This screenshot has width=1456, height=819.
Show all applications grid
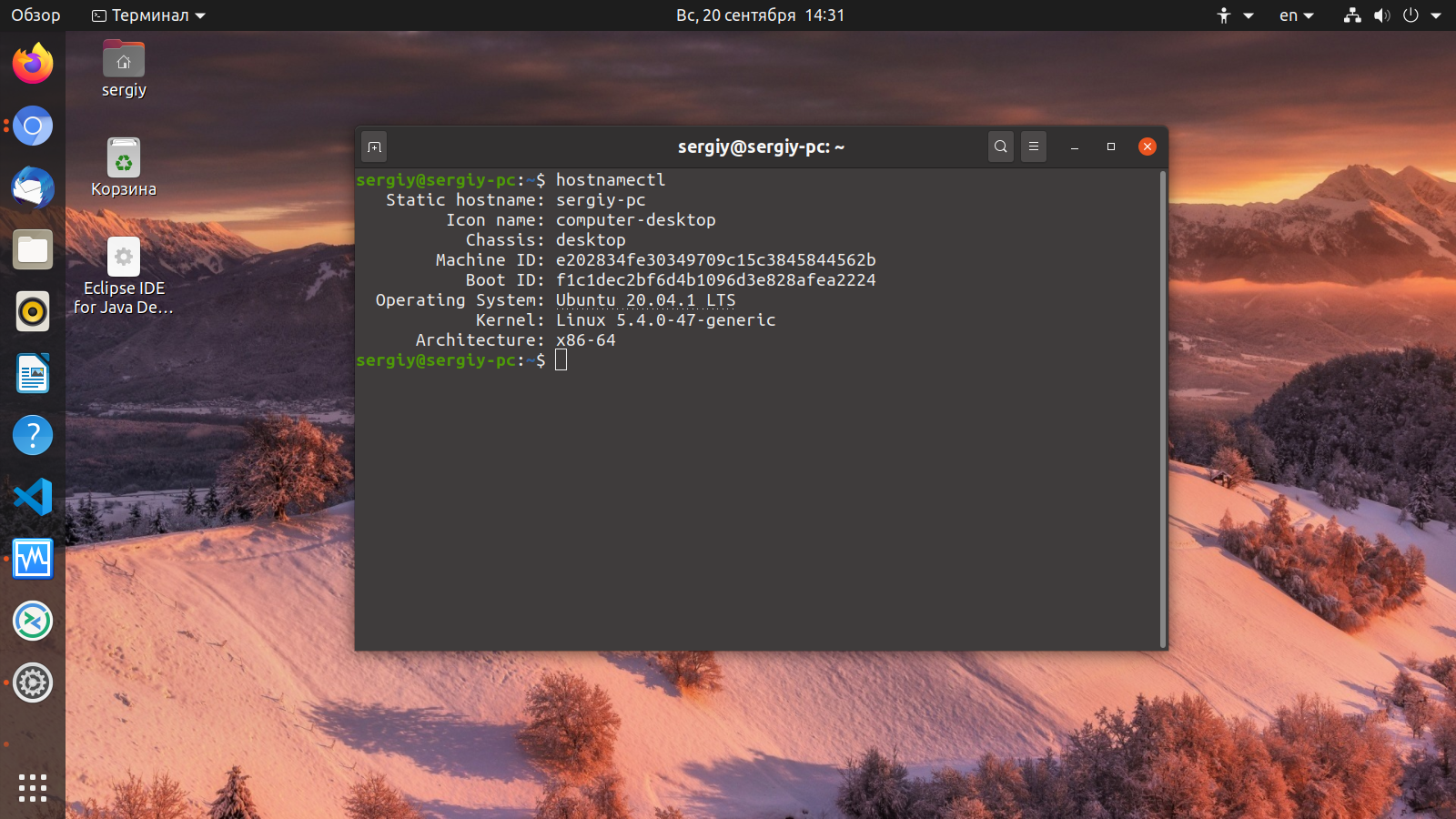(x=33, y=788)
